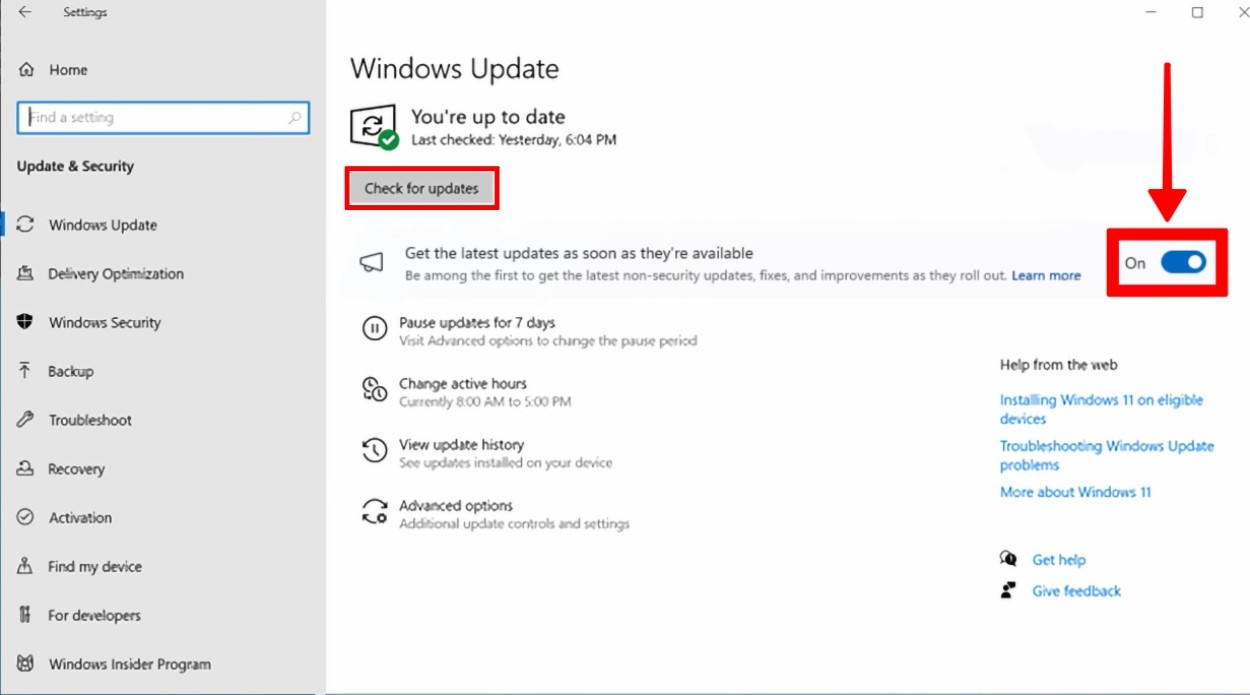The image size is (1250, 695).
Task: Click the Give feedback link
Action: pos(1076,591)
